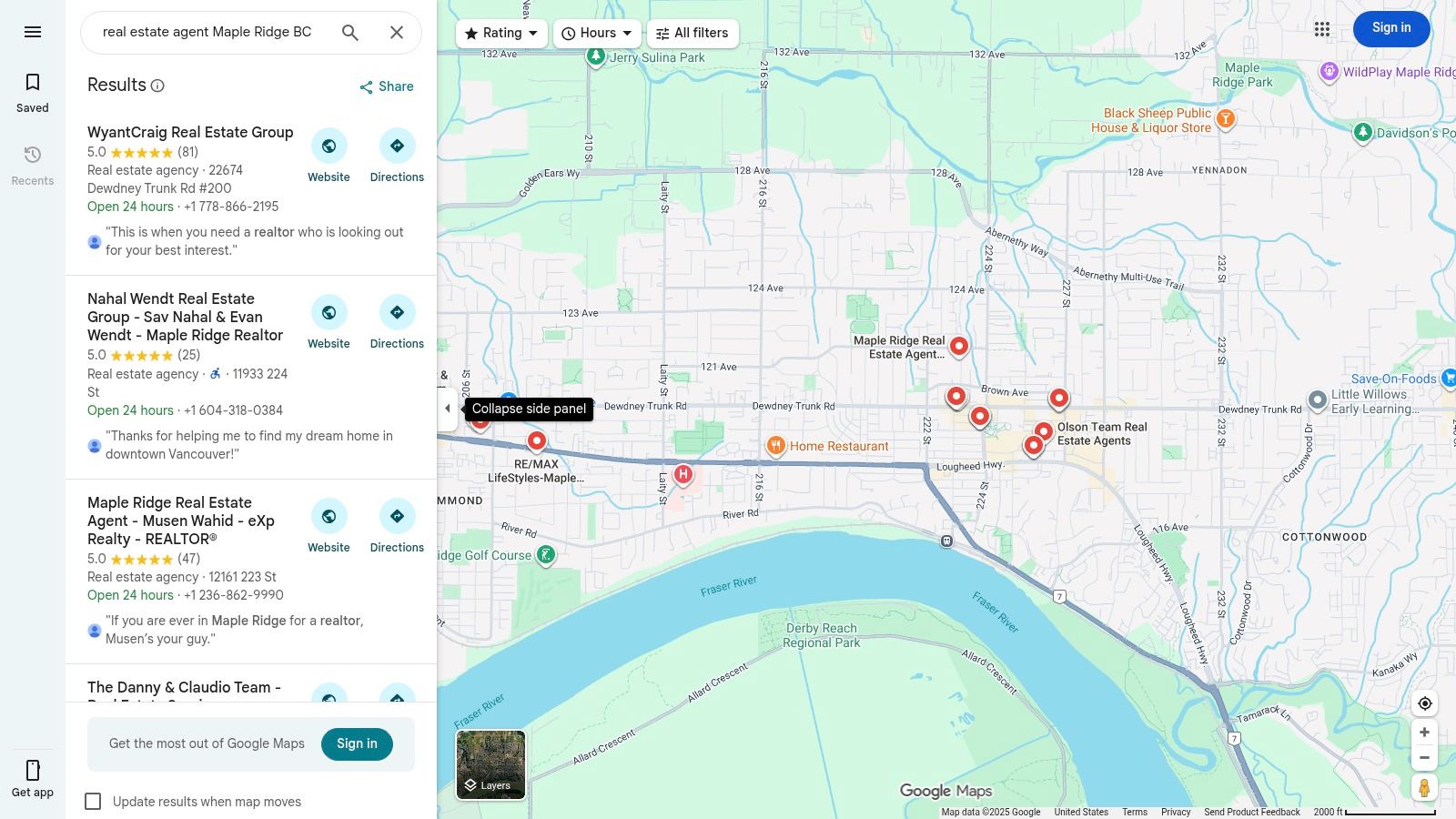Open the Google apps grid
This screenshot has width=1456, height=819.
coord(1322,29)
